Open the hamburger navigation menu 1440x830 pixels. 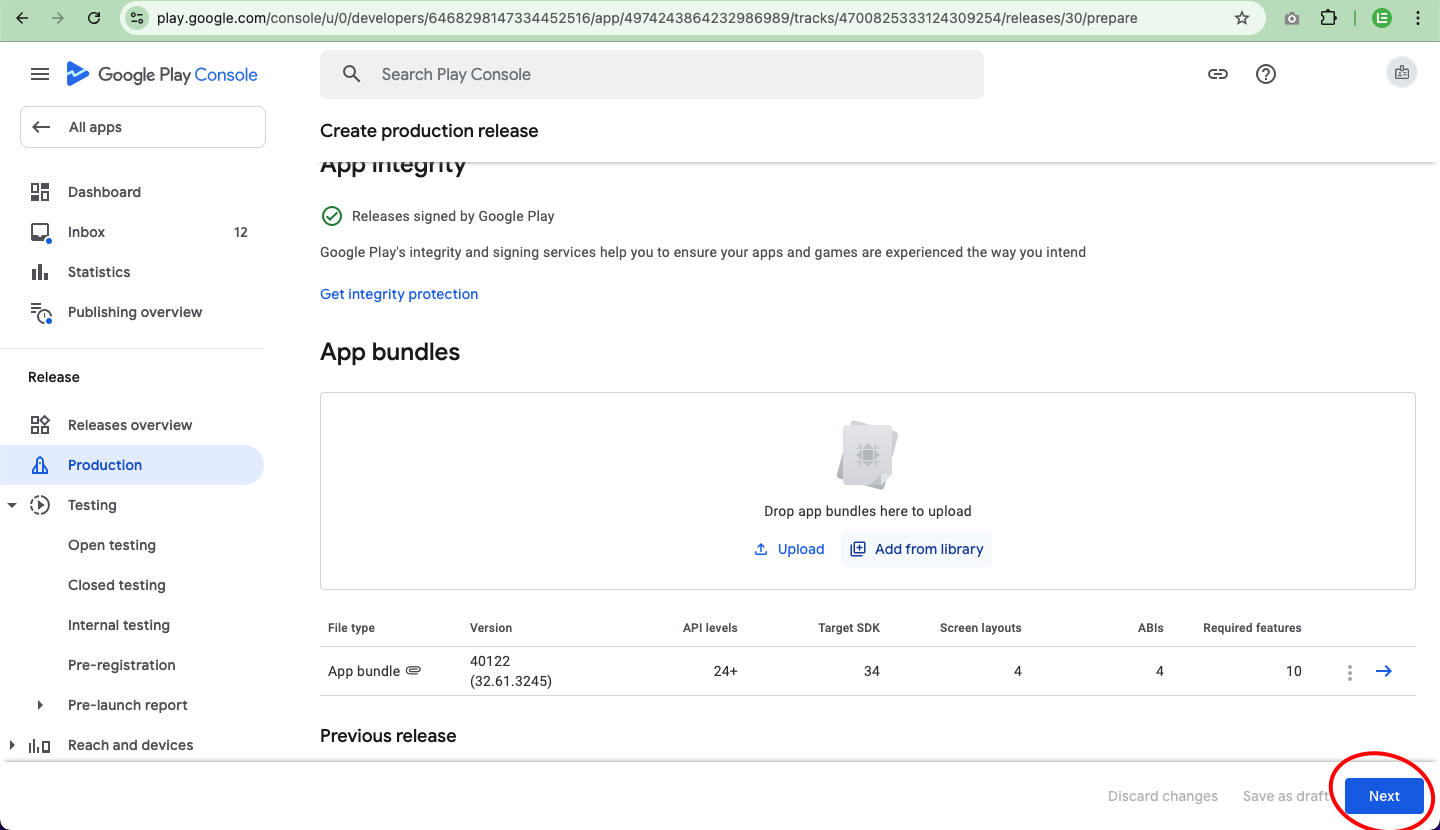tap(40, 74)
